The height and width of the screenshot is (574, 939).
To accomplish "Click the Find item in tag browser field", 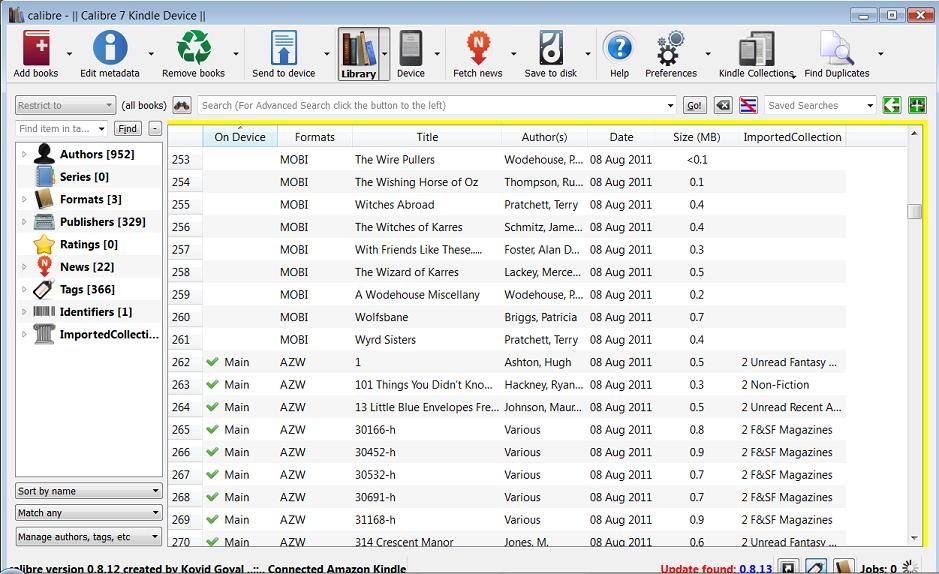I will [62, 129].
